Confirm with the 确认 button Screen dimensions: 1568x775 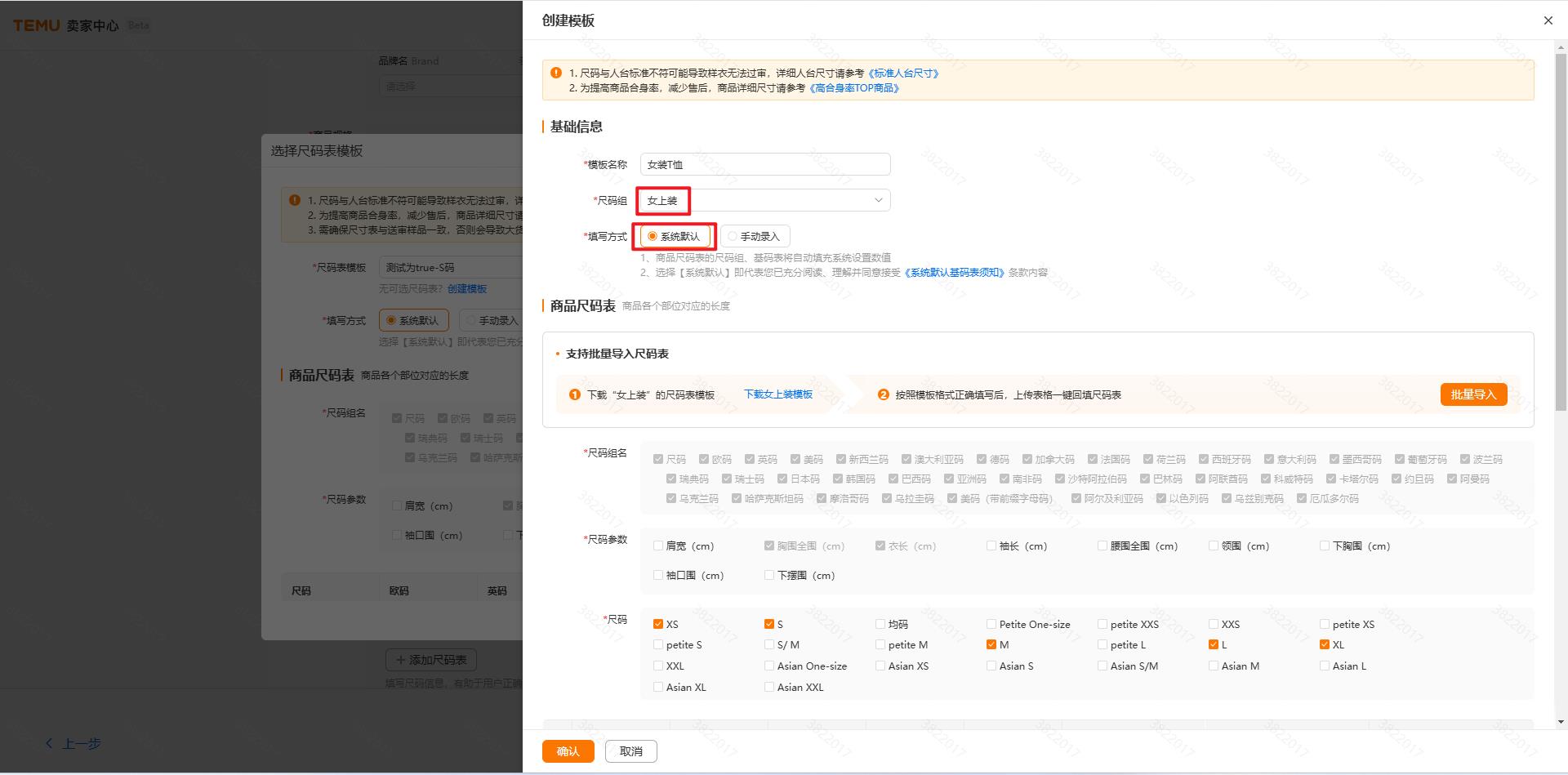pyautogui.click(x=568, y=751)
